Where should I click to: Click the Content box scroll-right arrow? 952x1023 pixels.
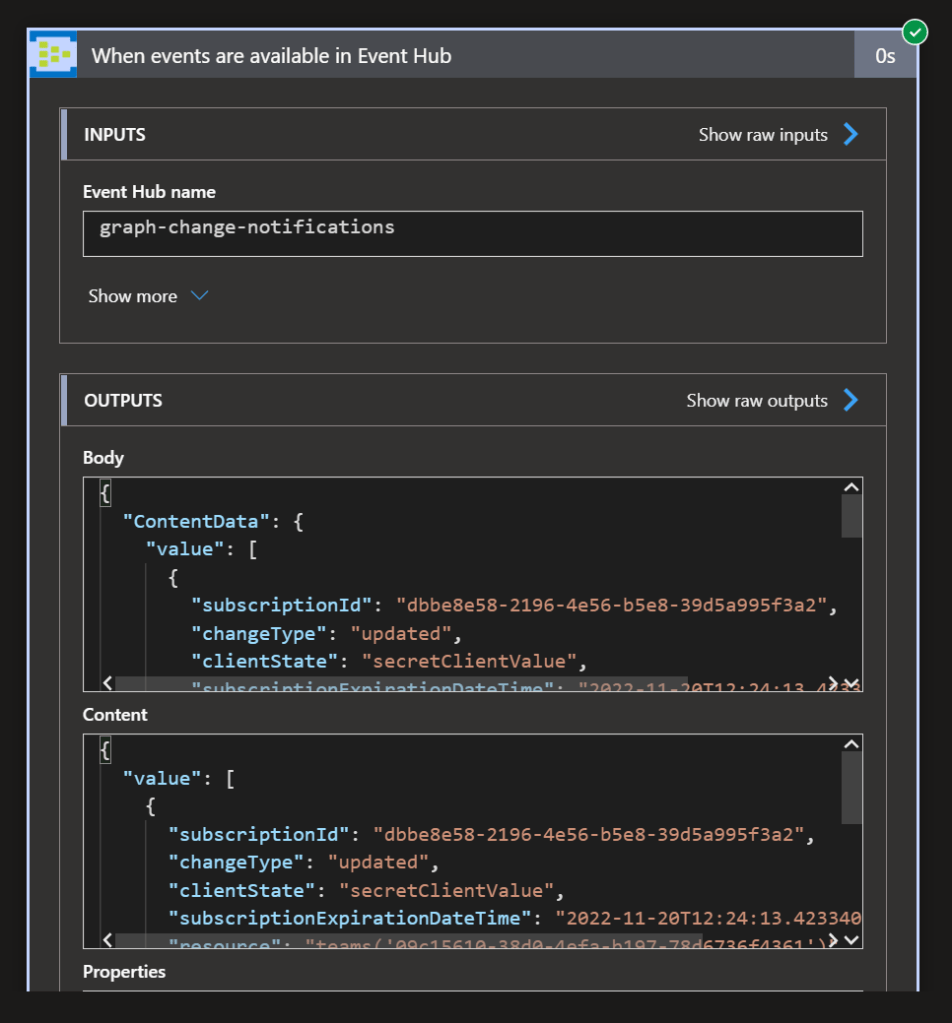(833, 940)
